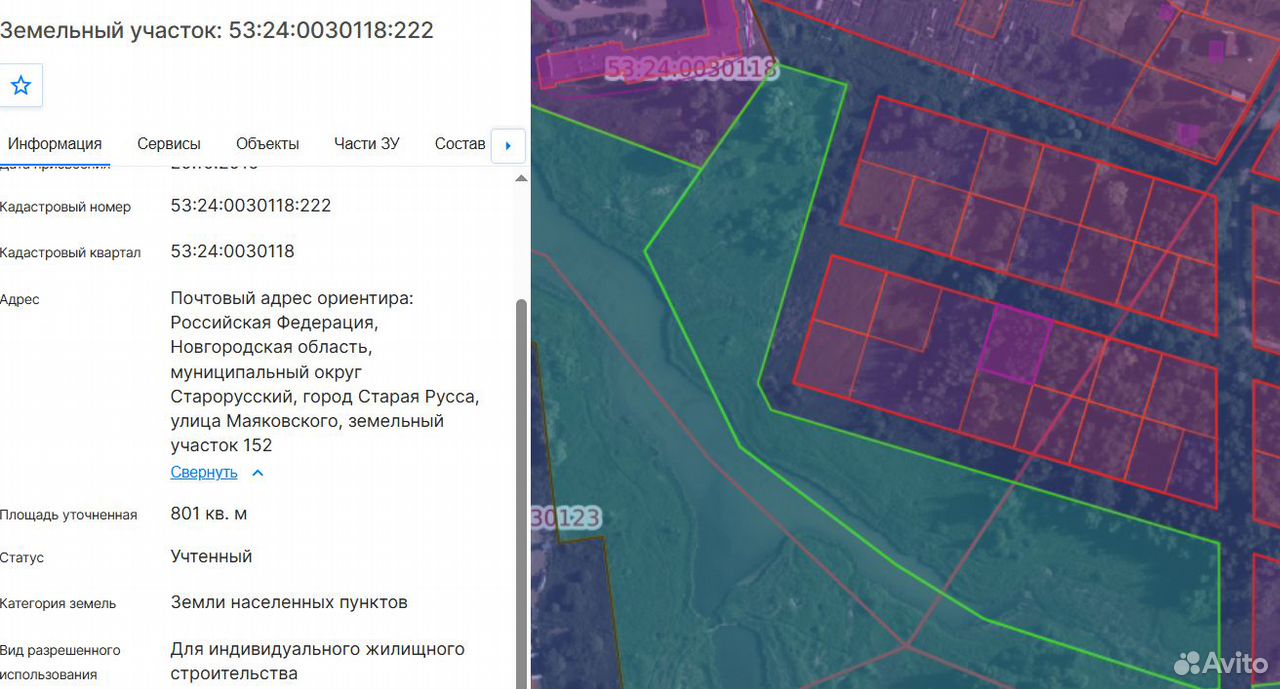1280x689 pixels.
Task: Click the area value 801 кв. м
Action: point(209,514)
